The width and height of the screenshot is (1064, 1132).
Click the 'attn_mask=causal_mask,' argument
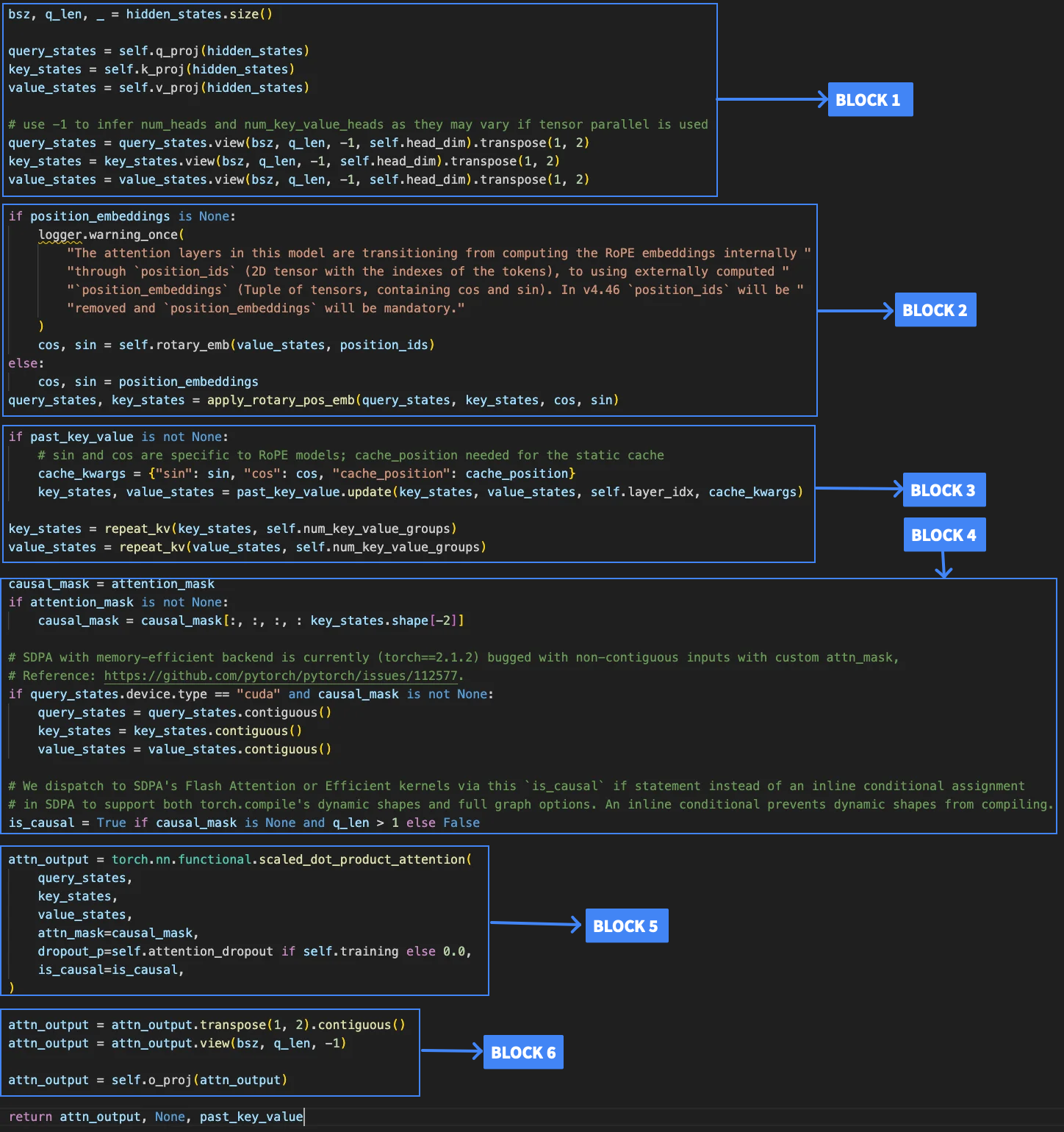click(x=118, y=933)
